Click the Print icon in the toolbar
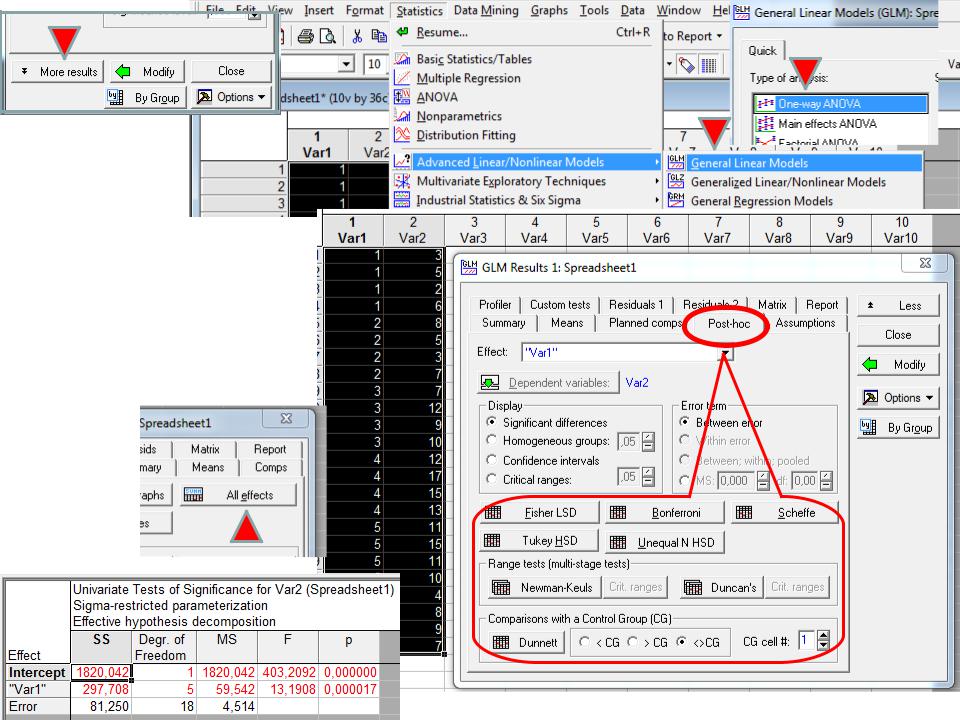 coord(306,37)
